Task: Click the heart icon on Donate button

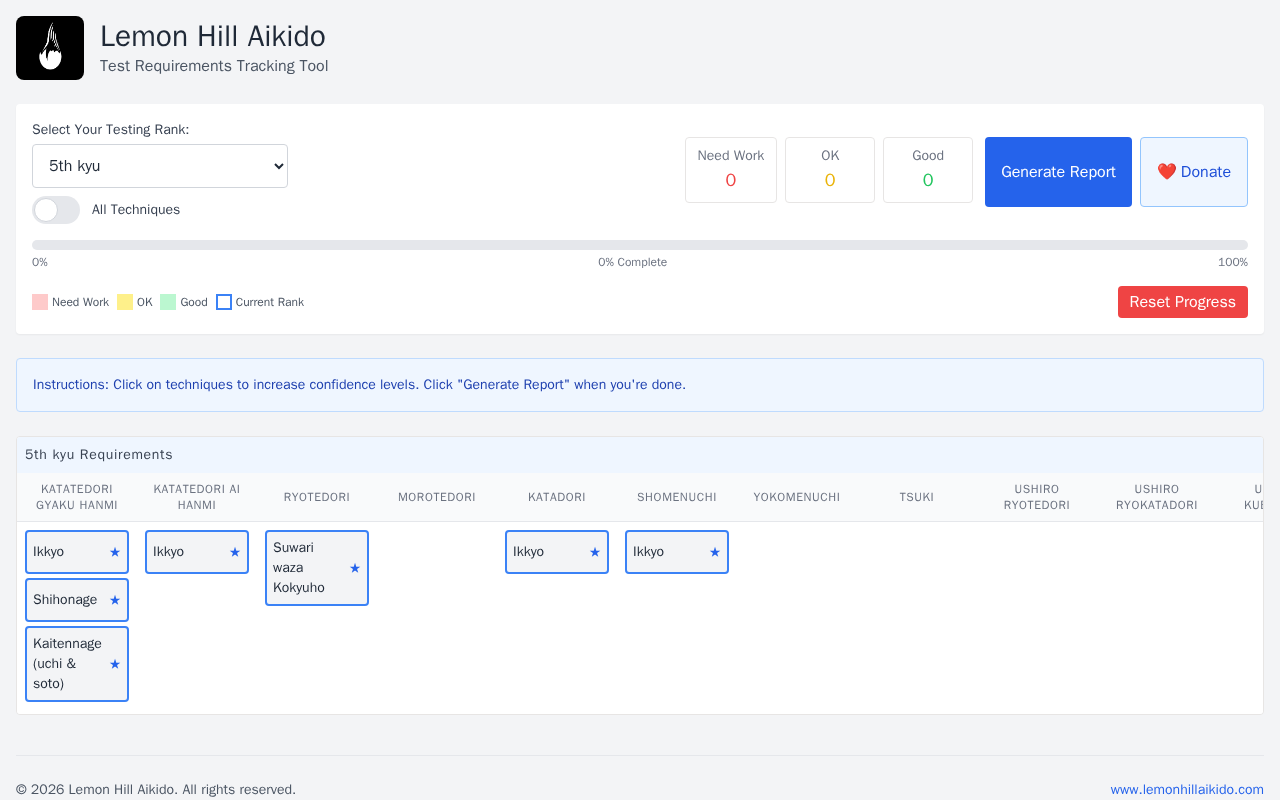Action: (x=1167, y=172)
